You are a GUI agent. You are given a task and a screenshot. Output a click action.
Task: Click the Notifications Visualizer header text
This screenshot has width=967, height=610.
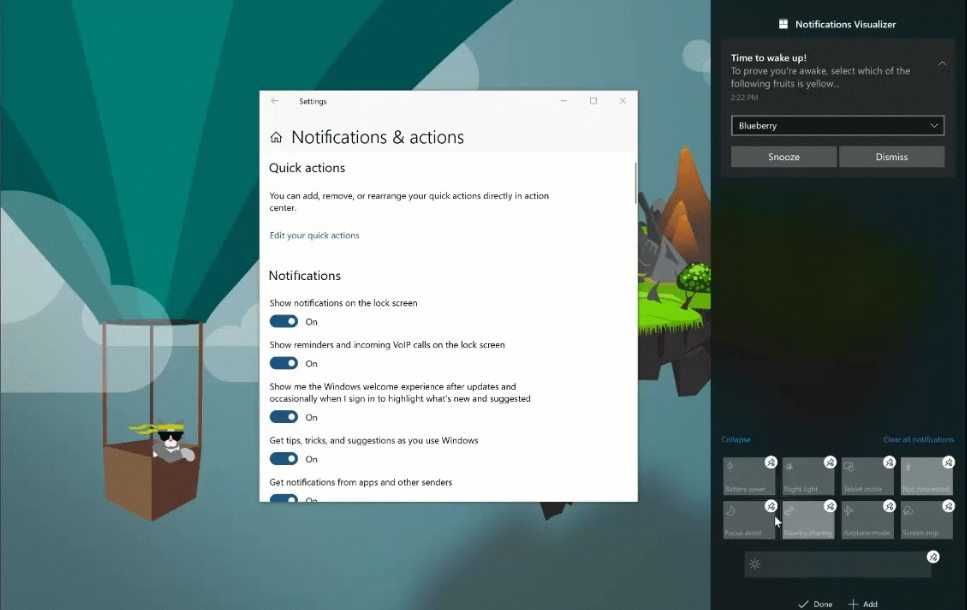(846, 24)
